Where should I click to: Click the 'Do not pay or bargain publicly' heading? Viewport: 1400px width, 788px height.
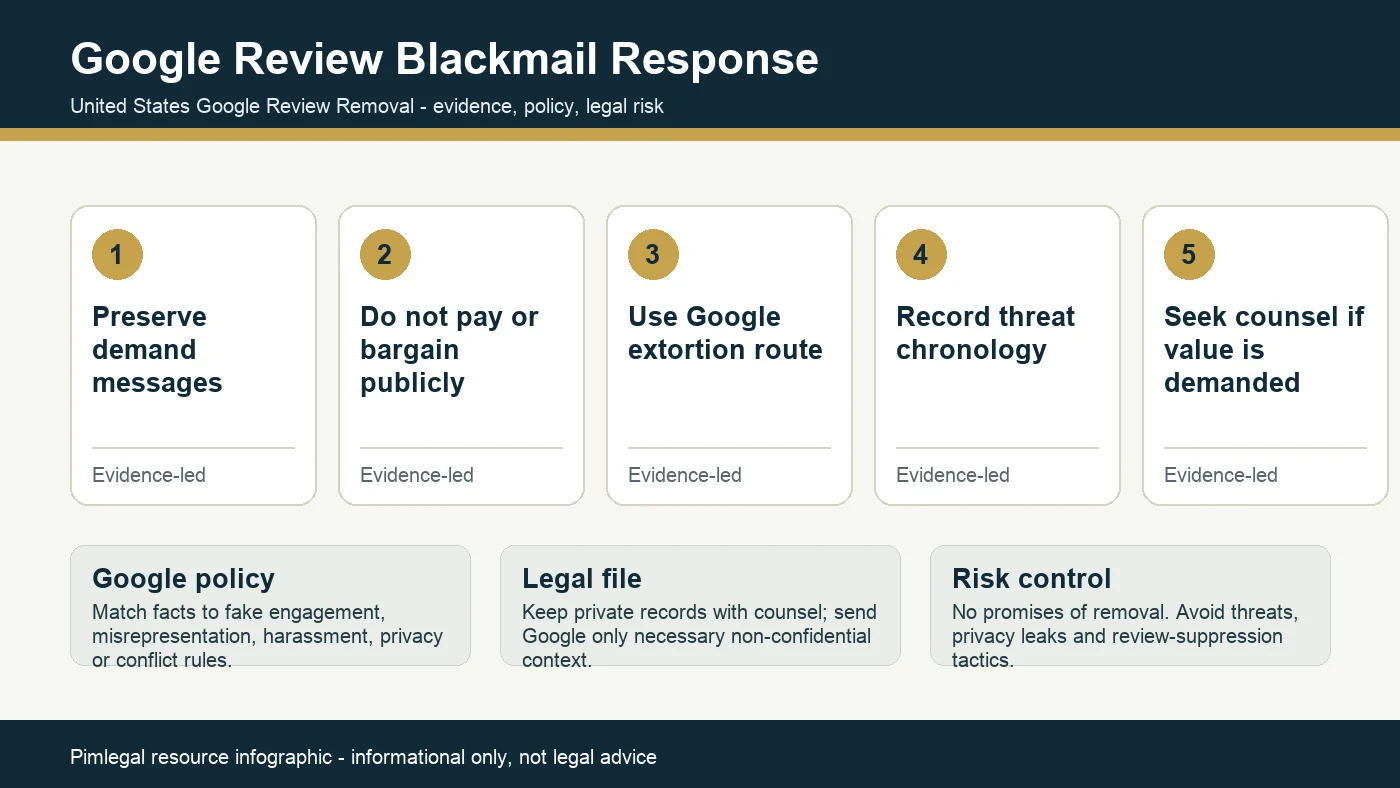click(x=449, y=350)
